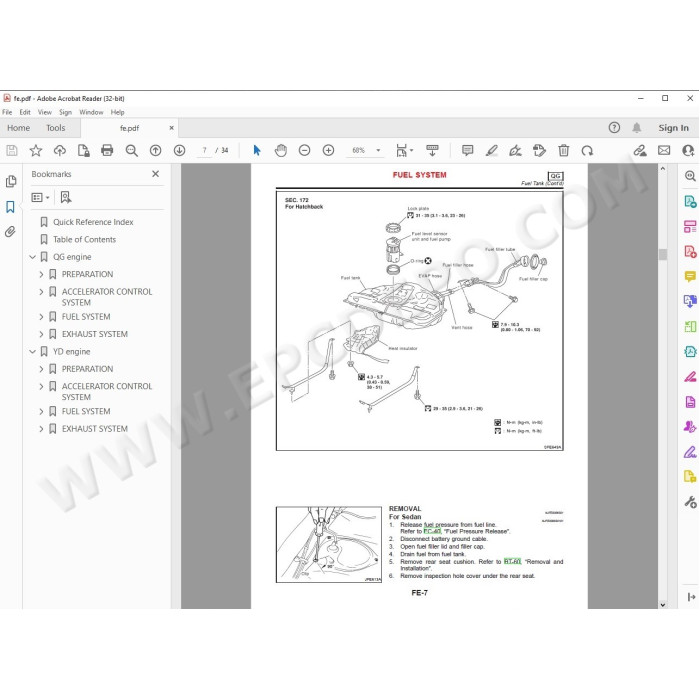This screenshot has height=700, width=700.
Task: Open Quick Reference Index bookmark
Action: (93, 222)
